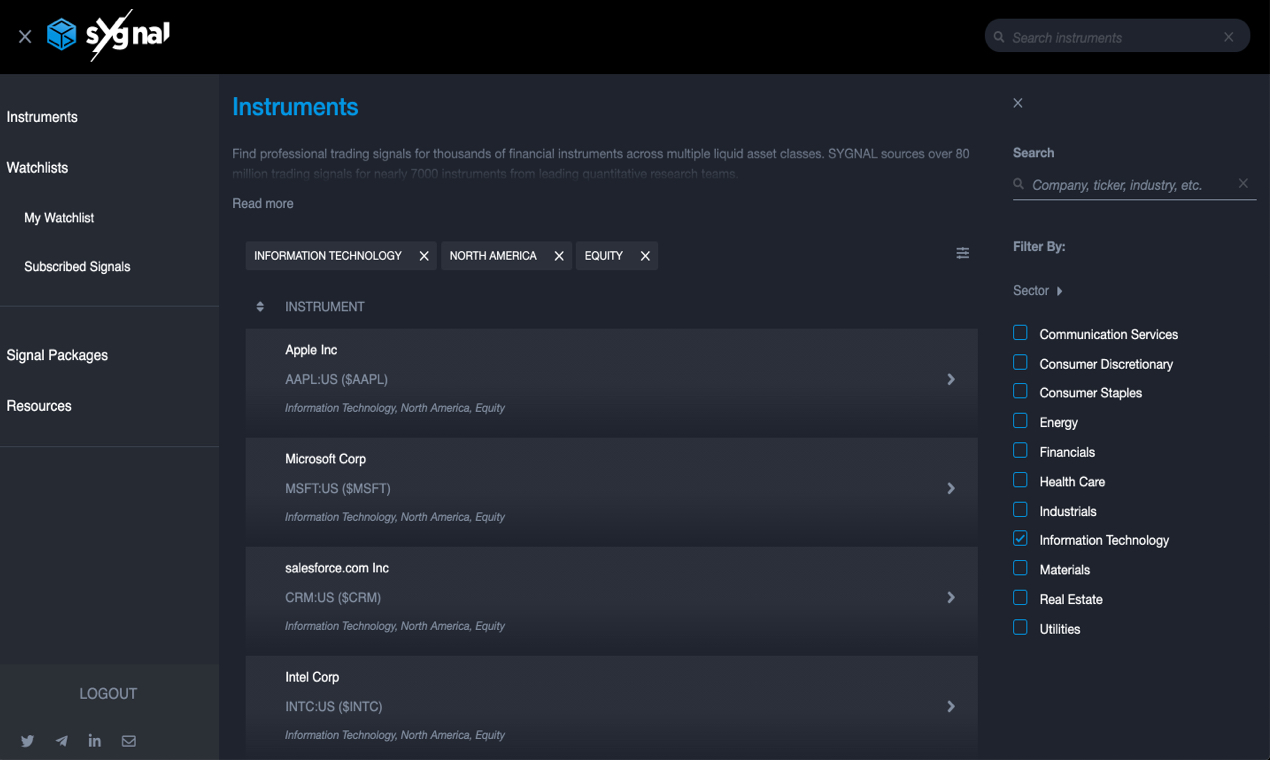Check the Industrials sector checkbox
The width and height of the screenshot is (1270, 760).
tap(1020, 509)
